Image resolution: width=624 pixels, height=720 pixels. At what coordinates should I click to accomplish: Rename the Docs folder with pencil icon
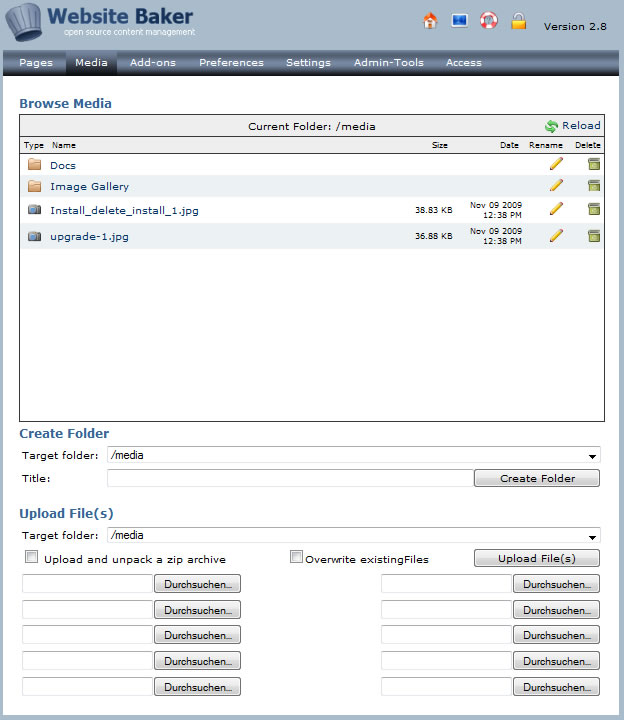(x=556, y=164)
